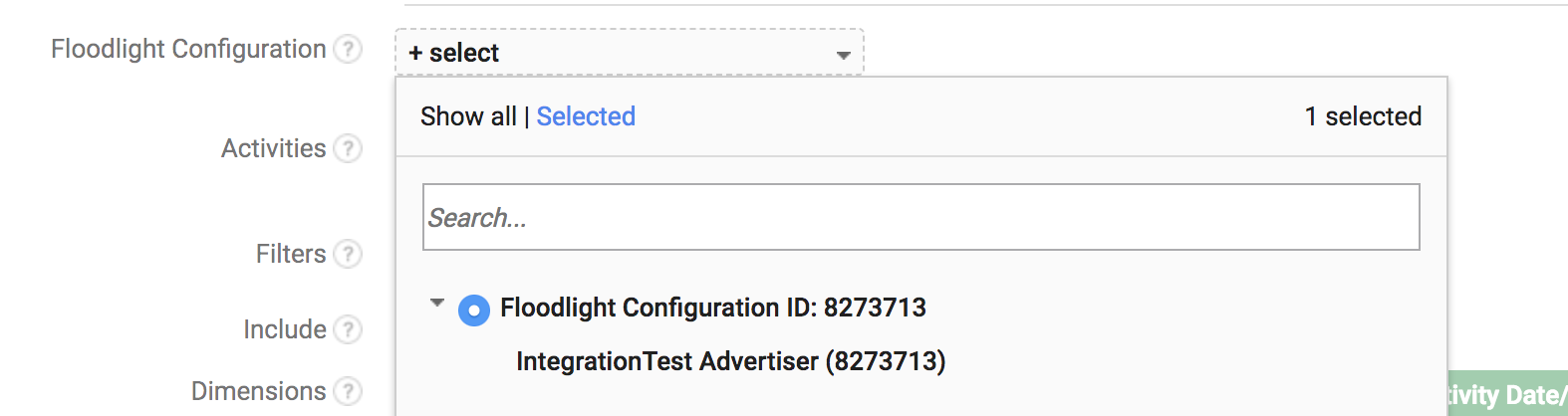Click the Dimensions field label
This screenshot has height=416, width=1568.
click(258, 391)
